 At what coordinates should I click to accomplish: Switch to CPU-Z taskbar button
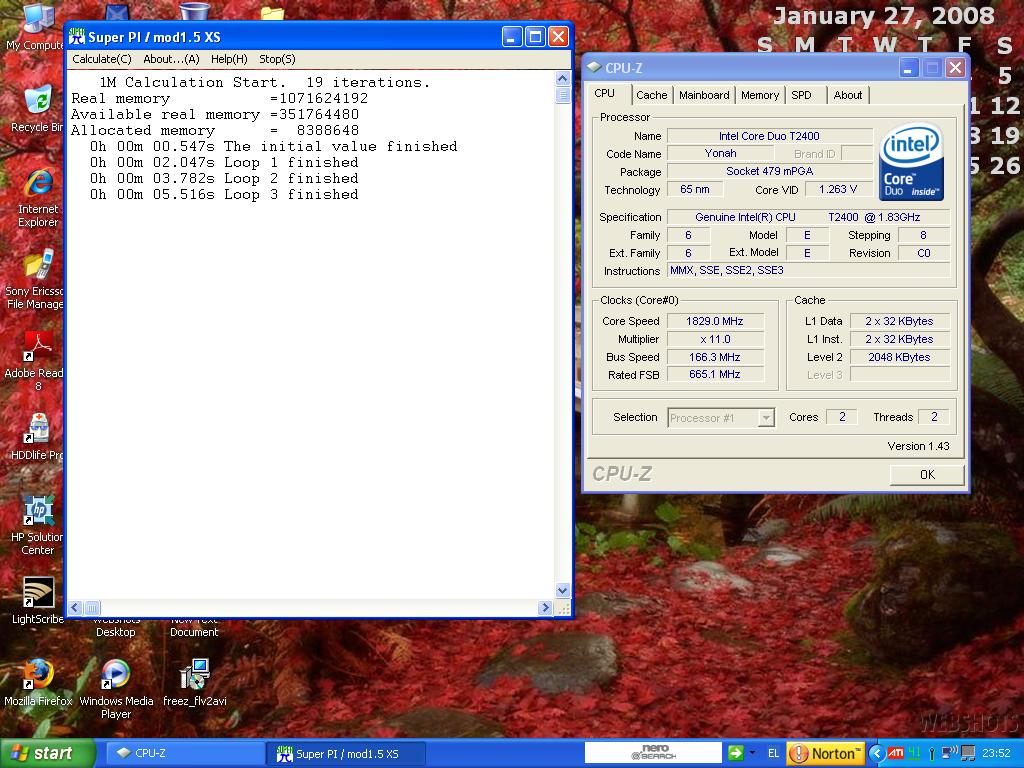pos(183,753)
